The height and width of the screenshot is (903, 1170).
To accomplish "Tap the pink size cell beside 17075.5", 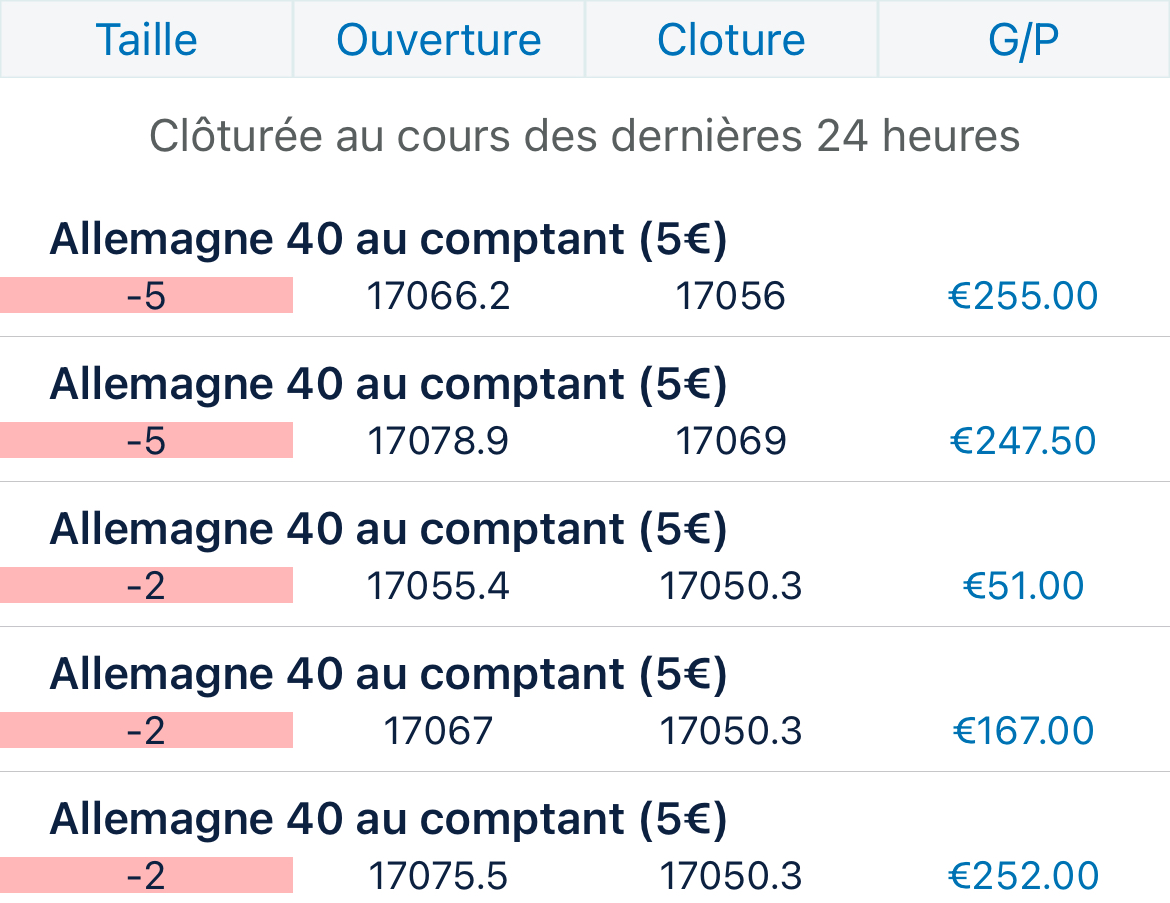I will [x=146, y=876].
